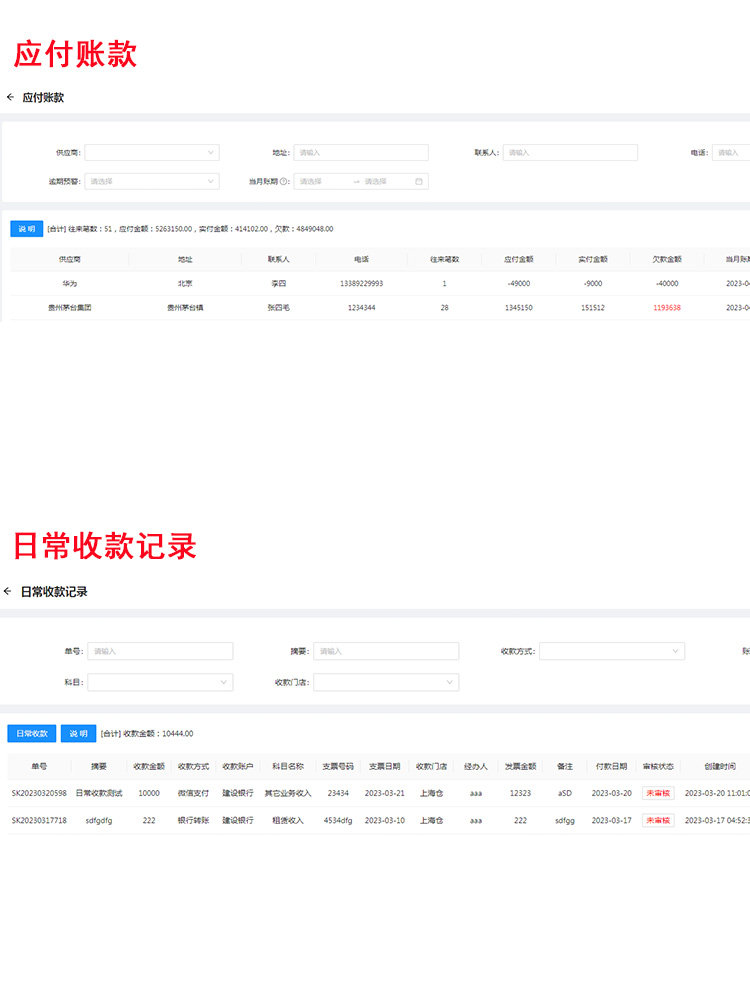Click the 供应商 column header
The height and width of the screenshot is (1000, 750).
[70, 259]
